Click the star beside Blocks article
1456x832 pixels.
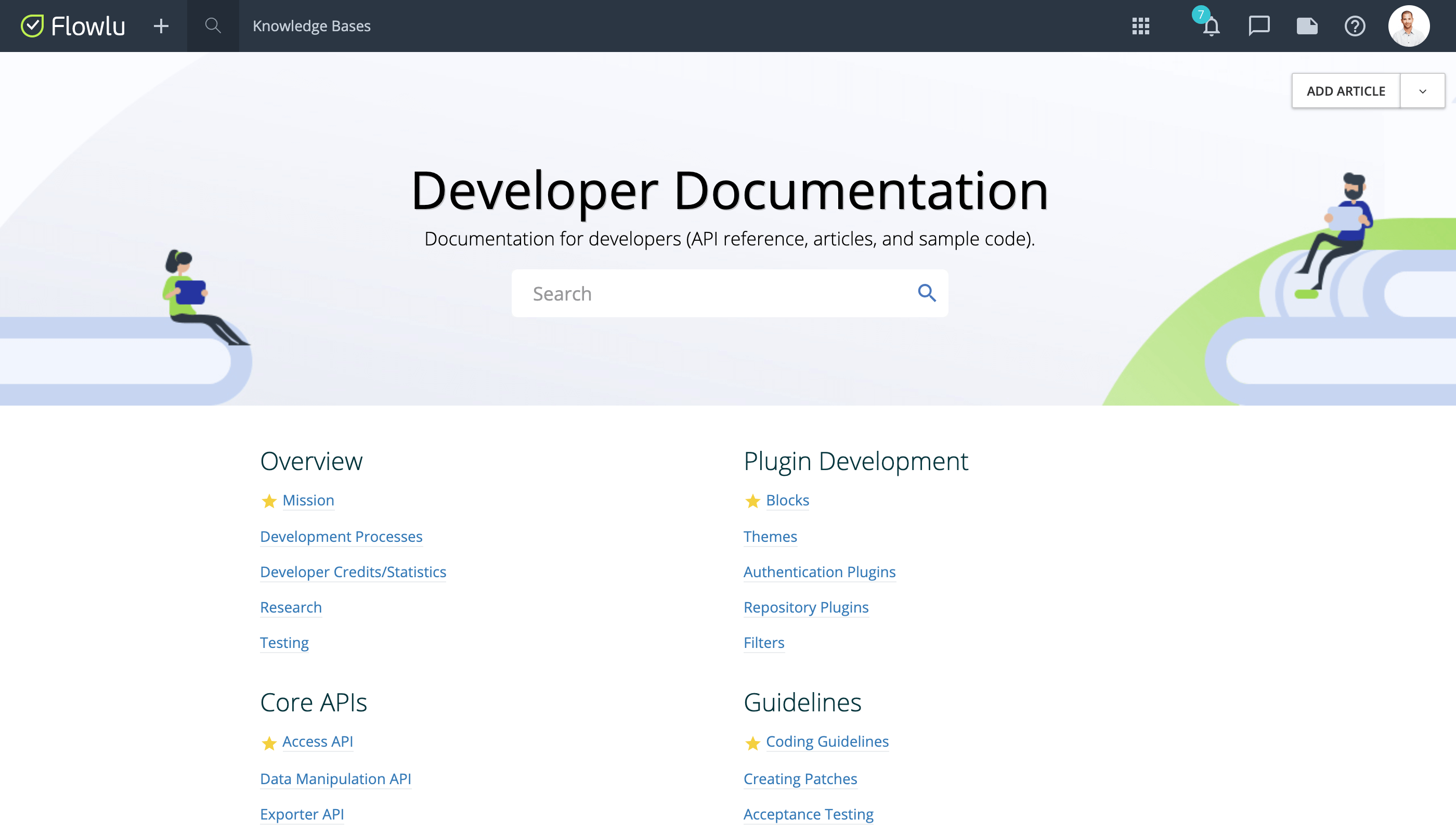(x=752, y=501)
